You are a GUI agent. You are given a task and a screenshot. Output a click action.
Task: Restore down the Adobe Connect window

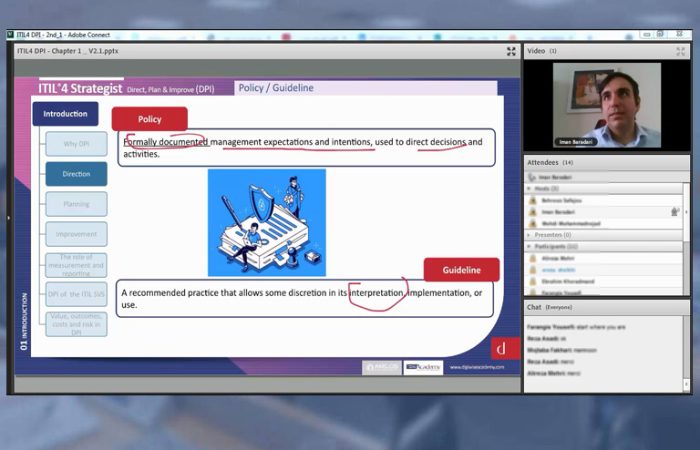(x=661, y=34)
